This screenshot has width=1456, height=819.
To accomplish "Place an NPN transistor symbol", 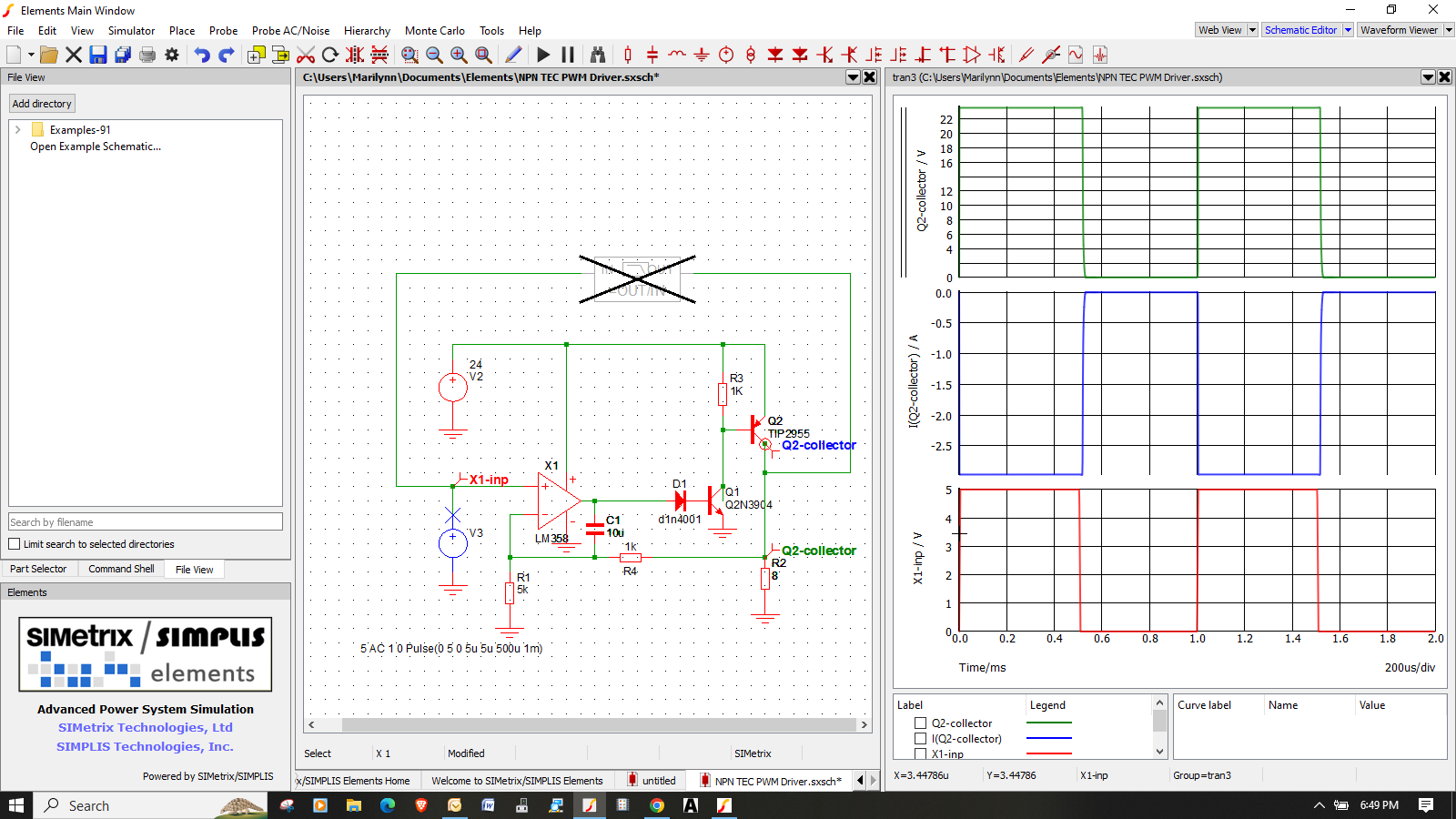I will click(x=824, y=55).
